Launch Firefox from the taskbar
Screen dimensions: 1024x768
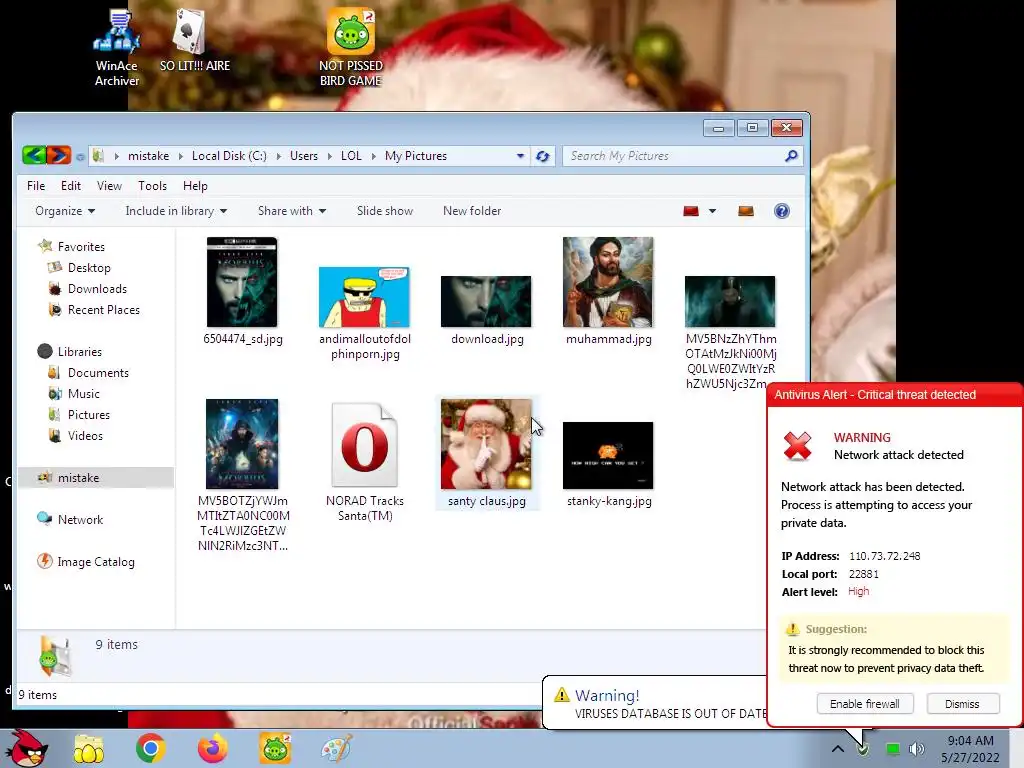[x=213, y=748]
